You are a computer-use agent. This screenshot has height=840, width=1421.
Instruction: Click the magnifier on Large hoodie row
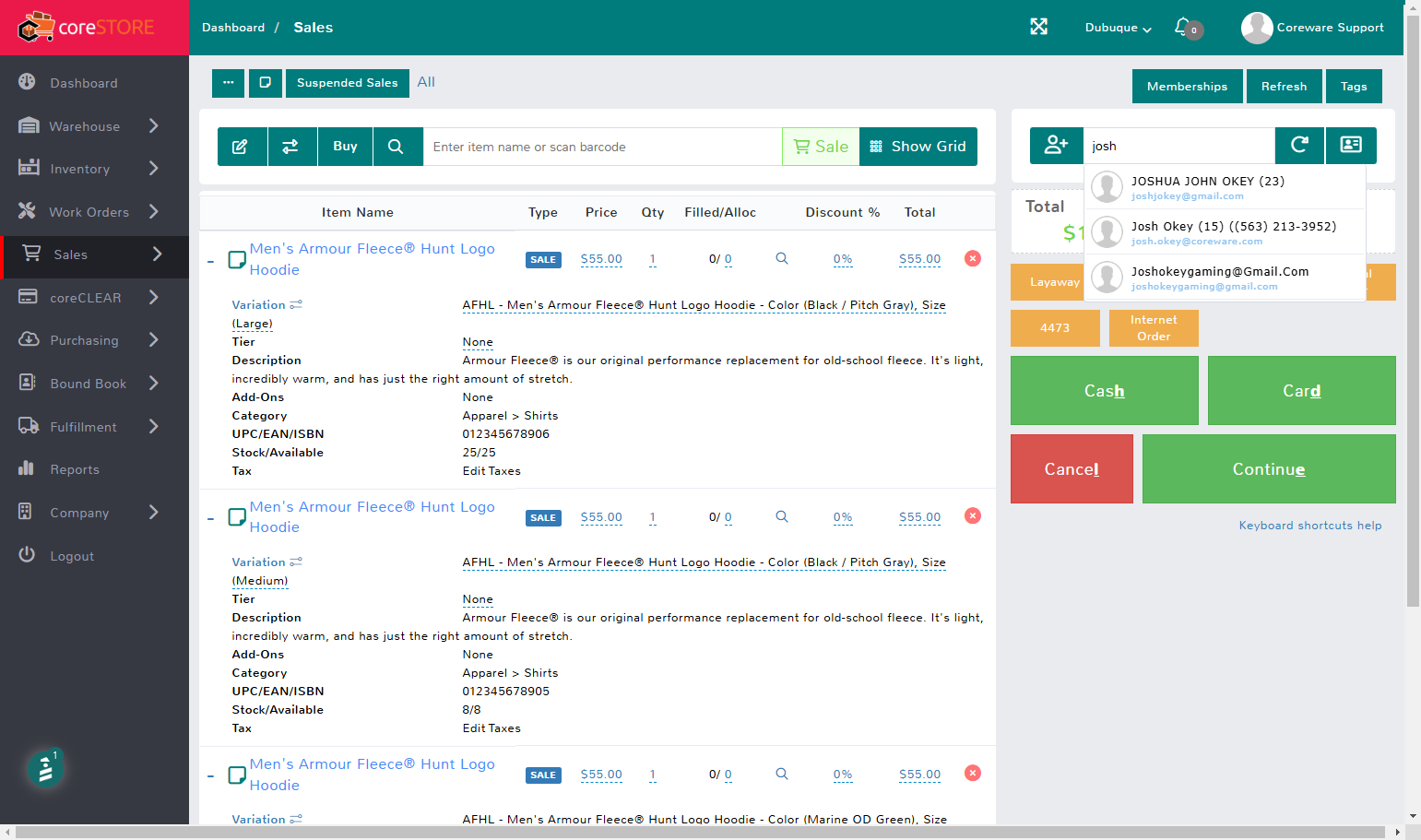click(782, 258)
